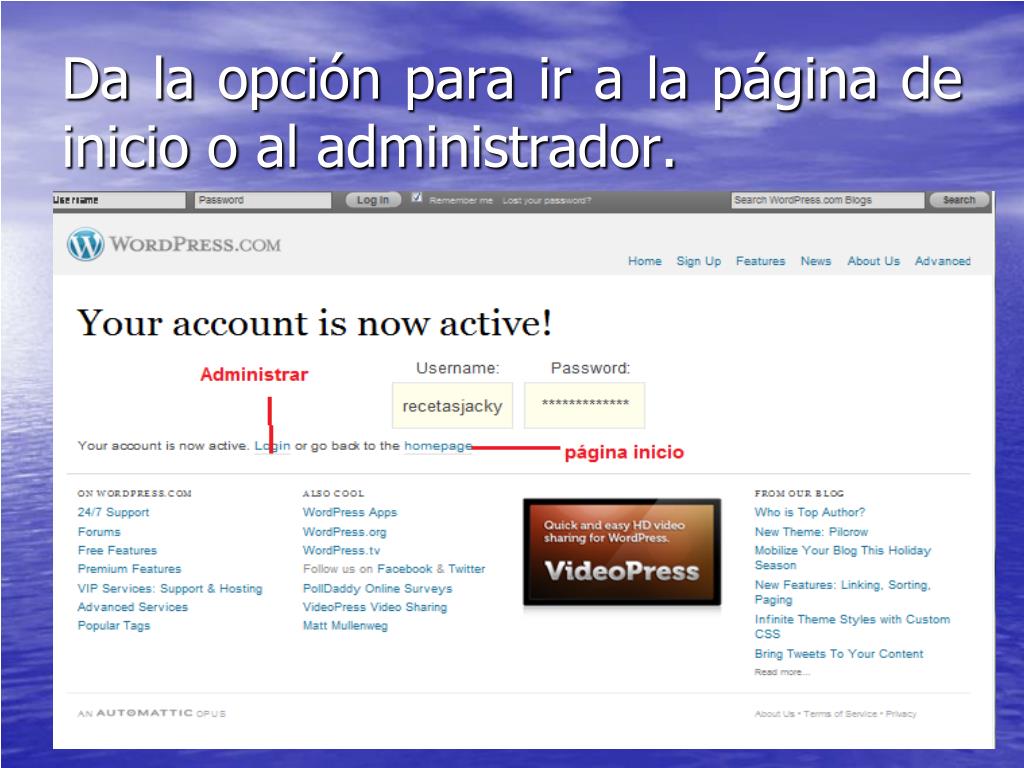Image resolution: width=1024 pixels, height=768 pixels.
Task: Open PollDaddy Online Surveys link
Action: tap(377, 588)
